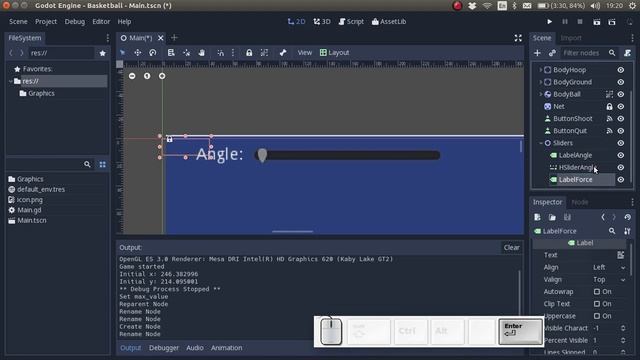The image size is (640, 360).
Task: Open the Scene menu
Action: 18,22
